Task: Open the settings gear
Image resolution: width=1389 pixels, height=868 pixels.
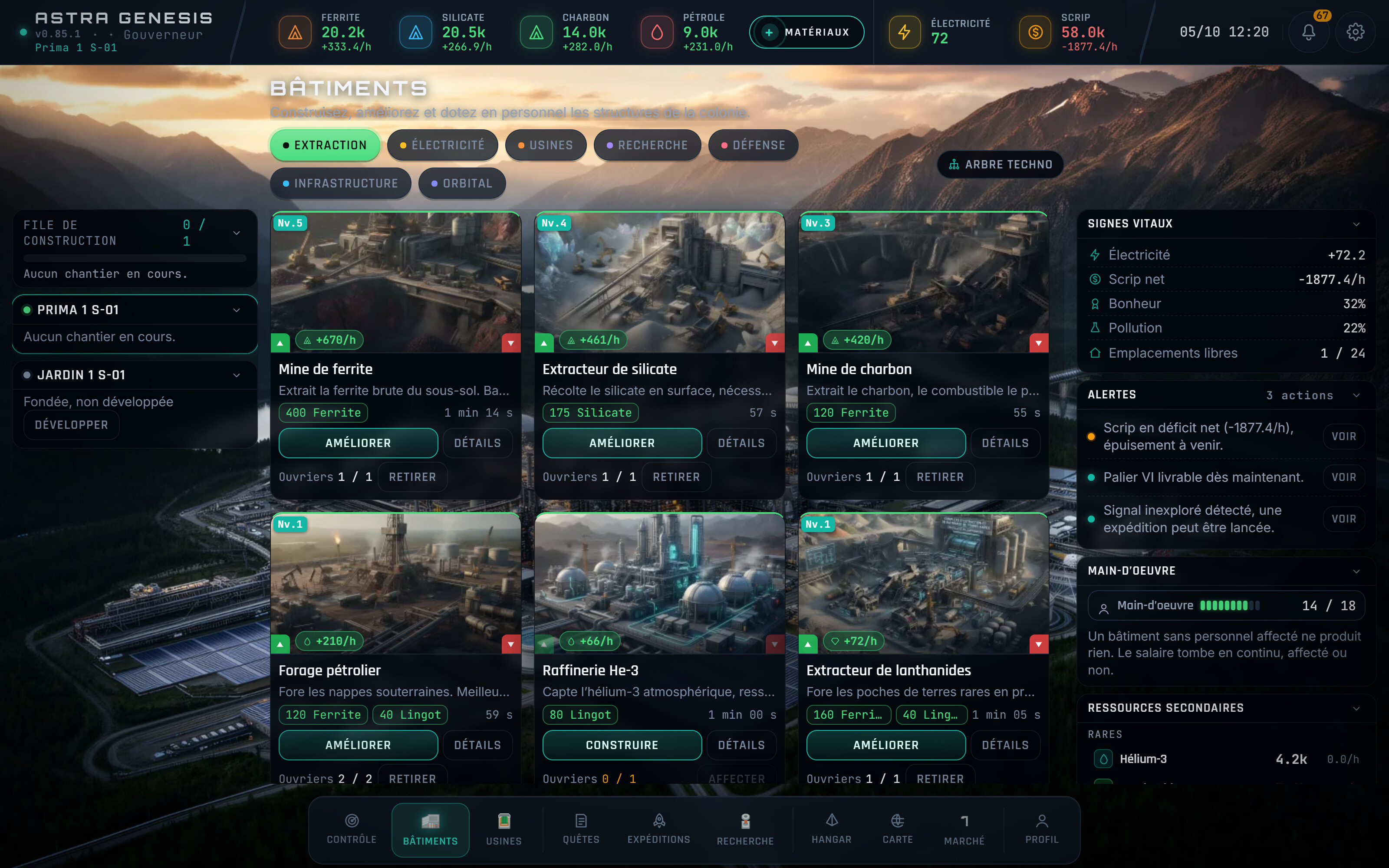Action: pos(1355,32)
